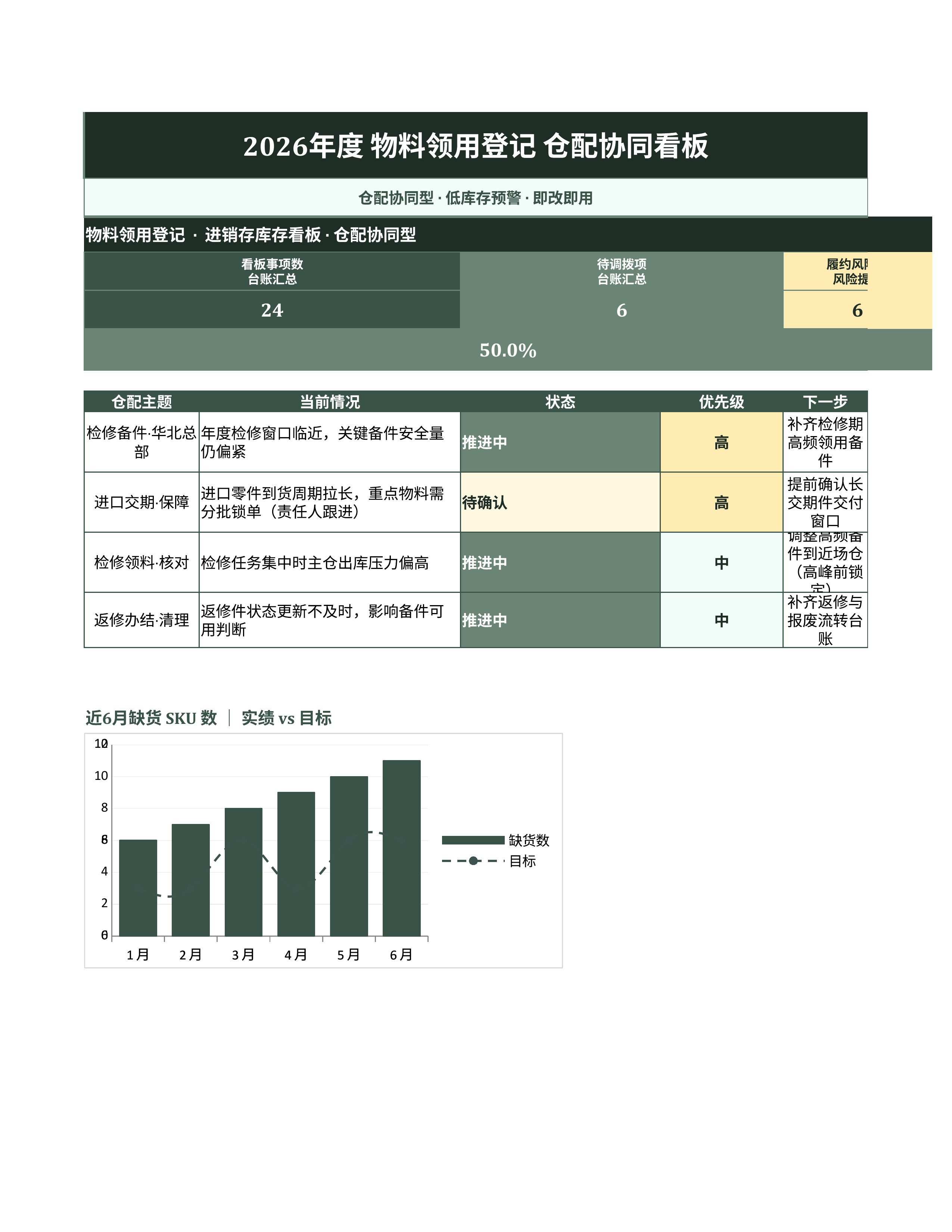Click the cell 检修领料·核对

pyautogui.click(x=141, y=562)
